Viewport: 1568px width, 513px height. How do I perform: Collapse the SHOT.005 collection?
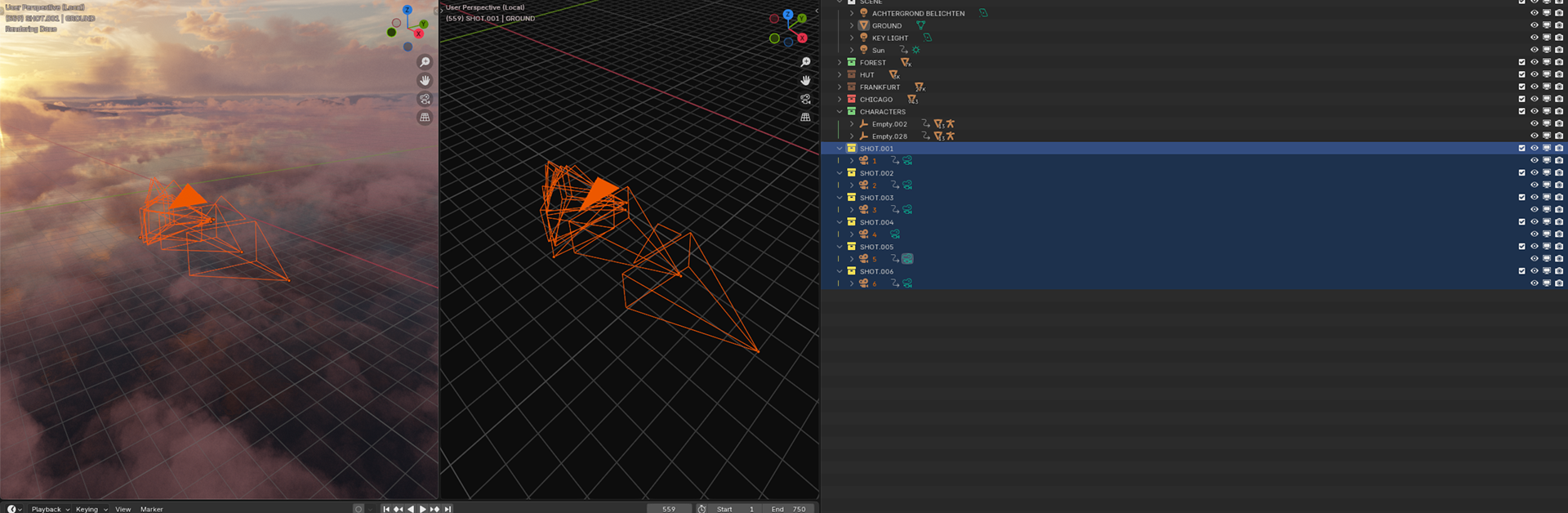pos(840,247)
